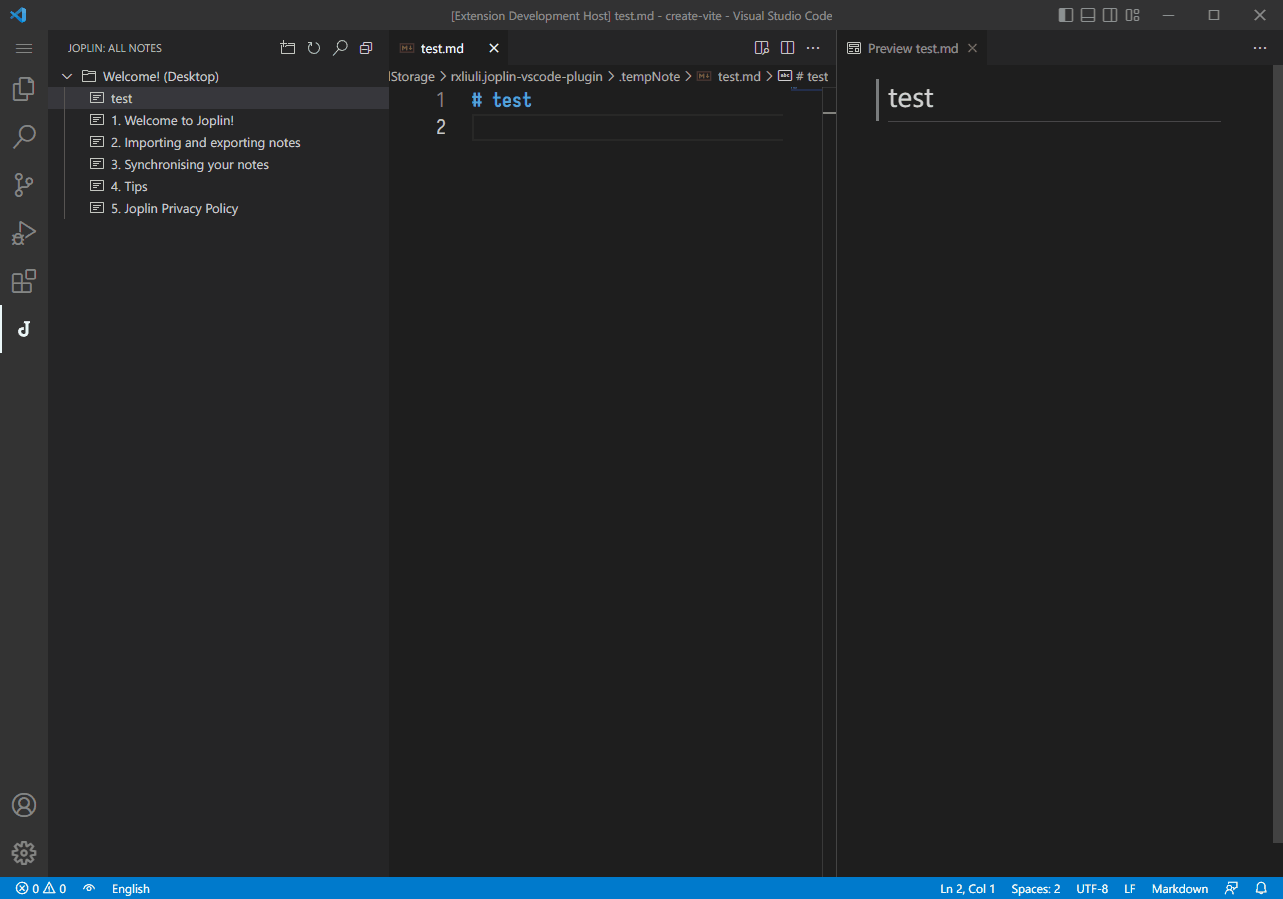Click line number 1 in gutter
This screenshot has width=1283, height=899.
tap(440, 100)
